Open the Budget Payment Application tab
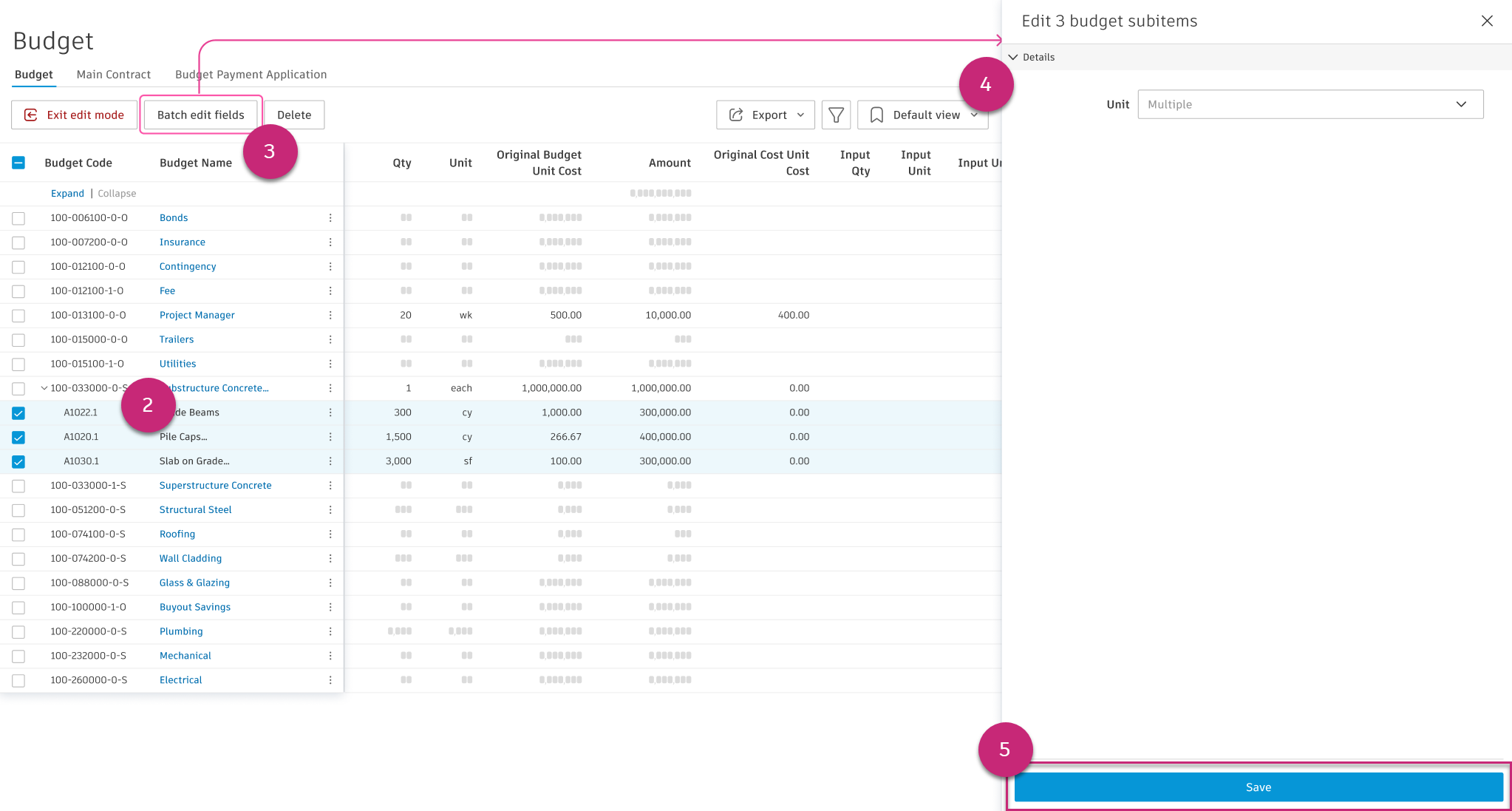 tap(251, 74)
